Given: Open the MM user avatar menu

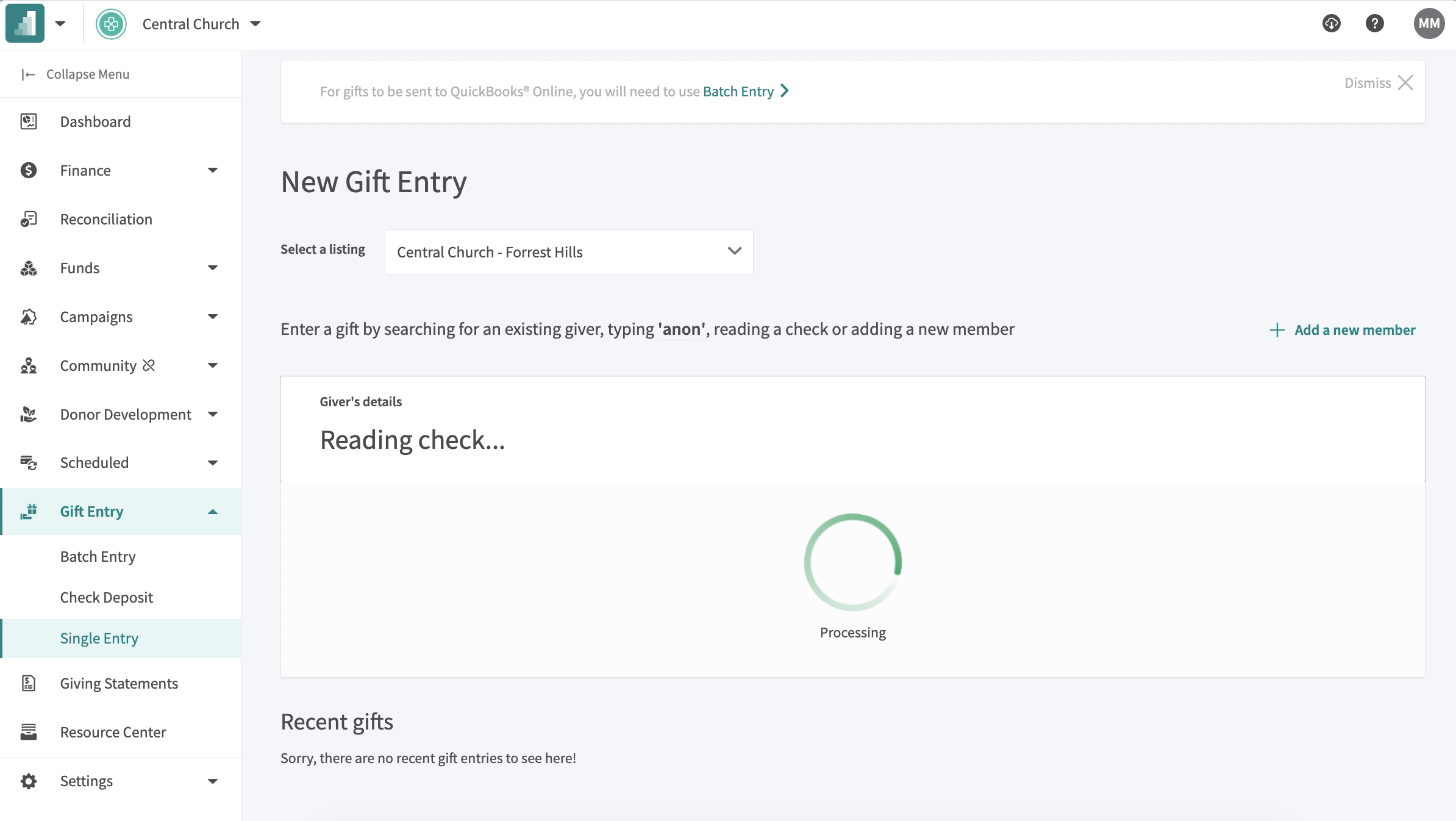Looking at the screenshot, I should click(1429, 24).
